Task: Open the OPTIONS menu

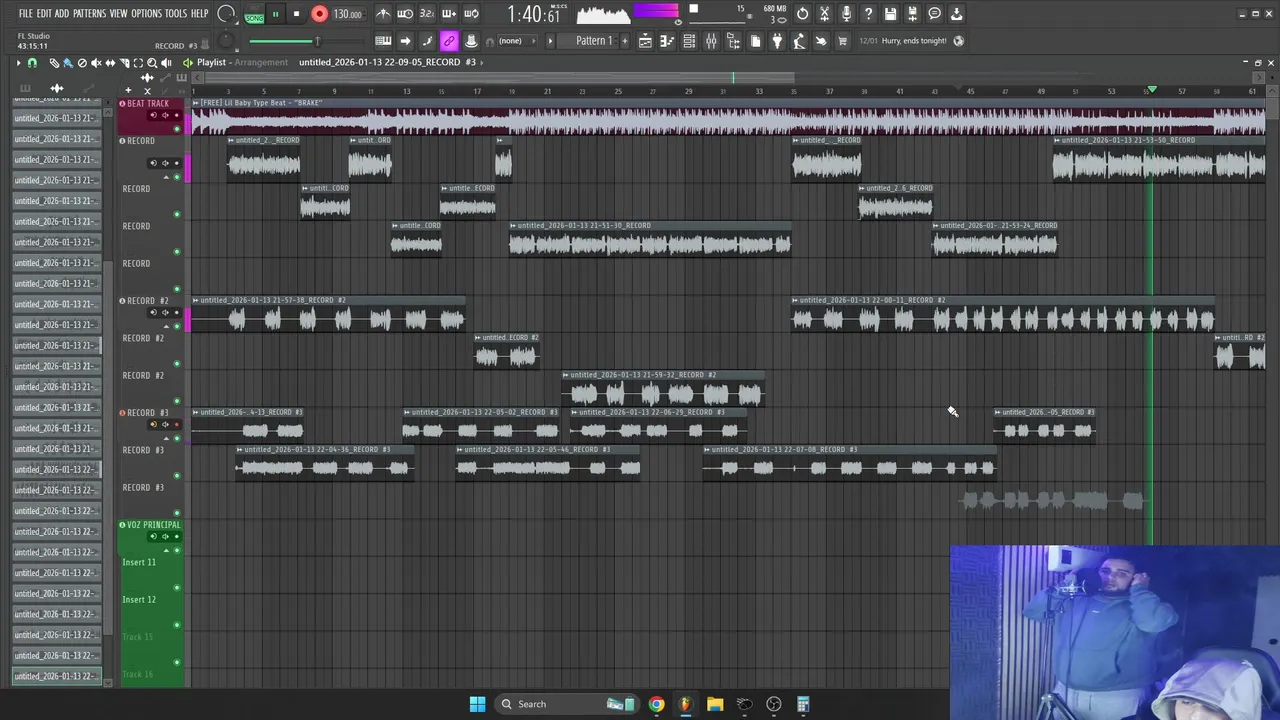Action: click(146, 14)
